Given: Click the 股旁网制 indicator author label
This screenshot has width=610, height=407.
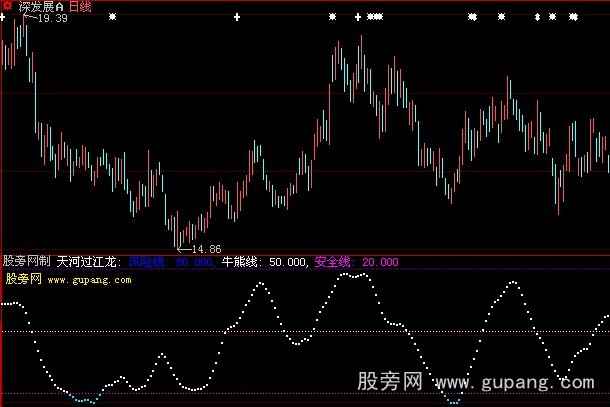Looking at the screenshot, I should 26,262.
